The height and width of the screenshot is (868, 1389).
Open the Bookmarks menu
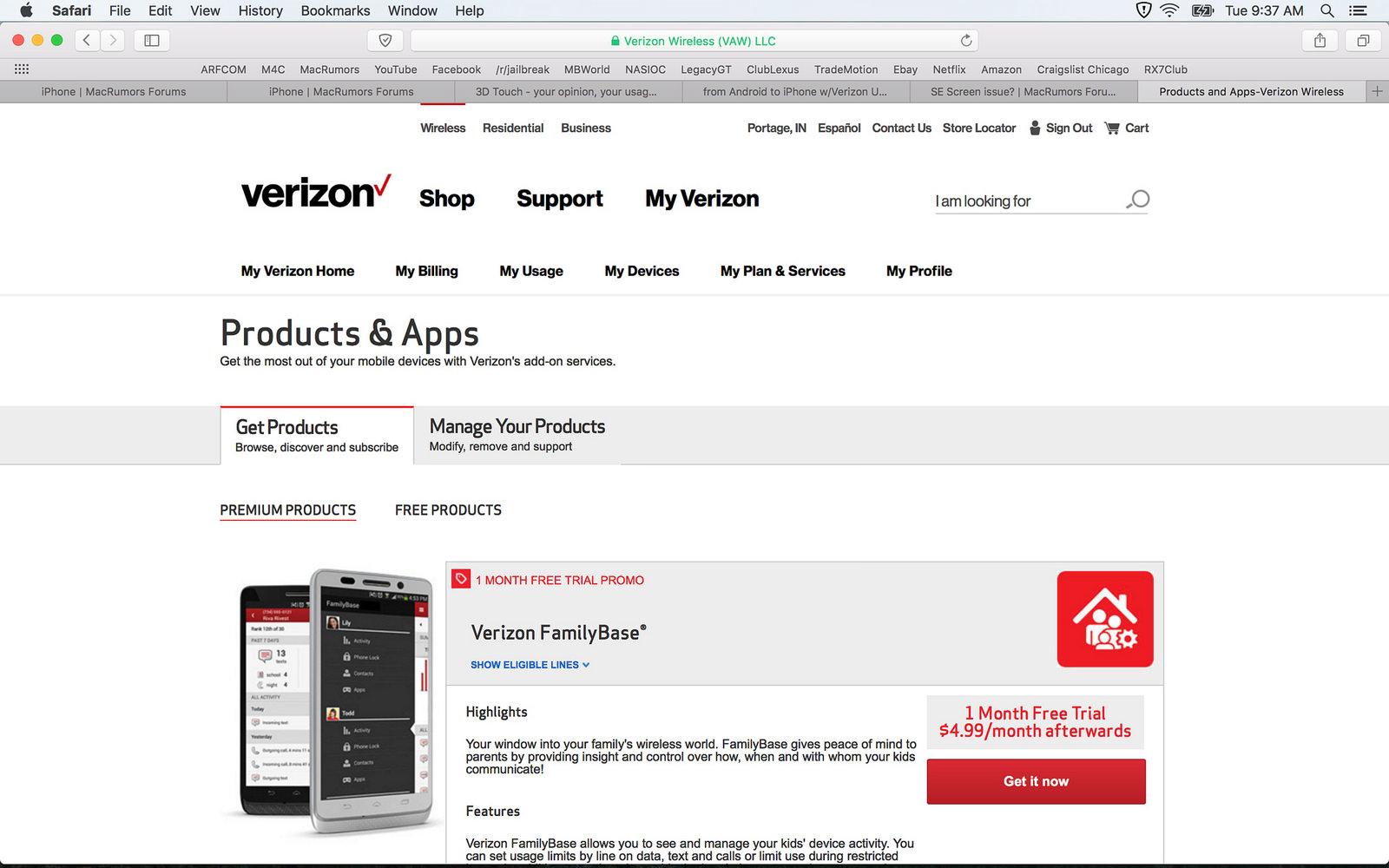coord(335,10)
